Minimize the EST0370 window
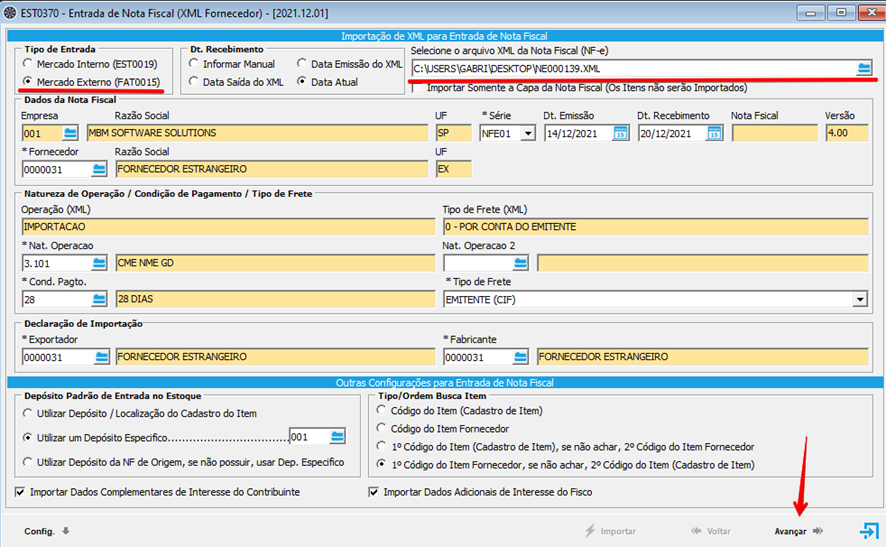Image resolution: width=886 pixels, height=547 pixels. pos(811,12)
